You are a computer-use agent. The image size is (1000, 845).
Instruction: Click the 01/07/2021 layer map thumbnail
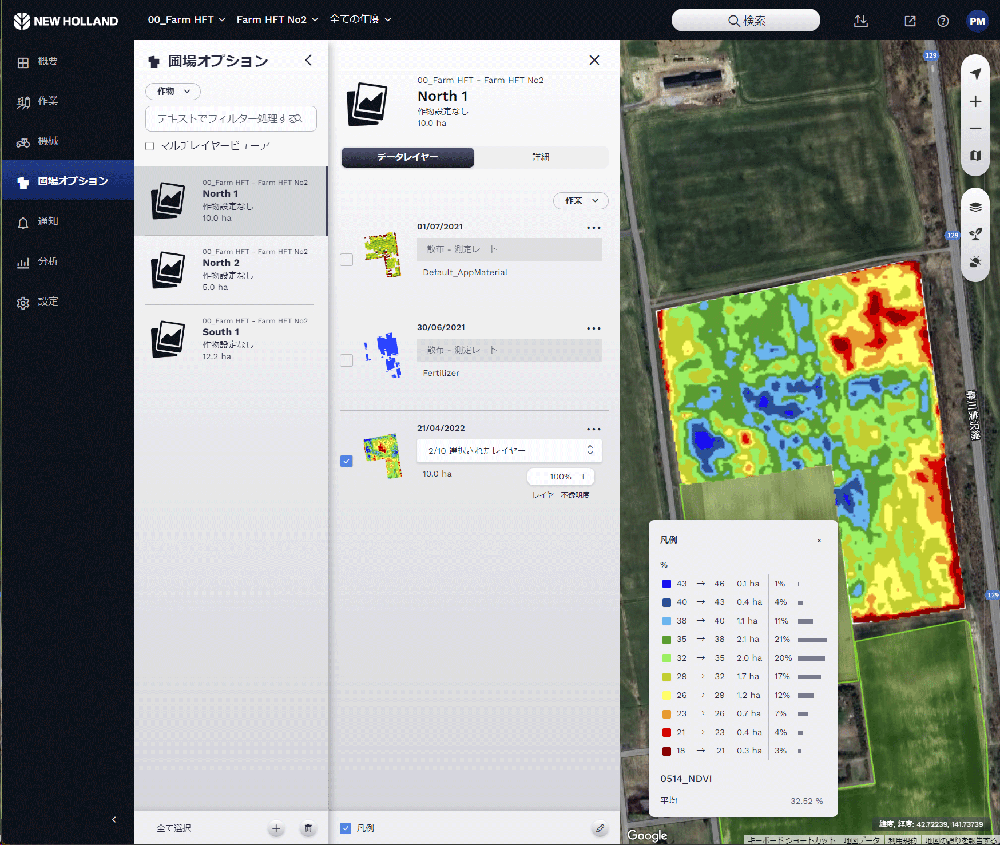point(383,254)
